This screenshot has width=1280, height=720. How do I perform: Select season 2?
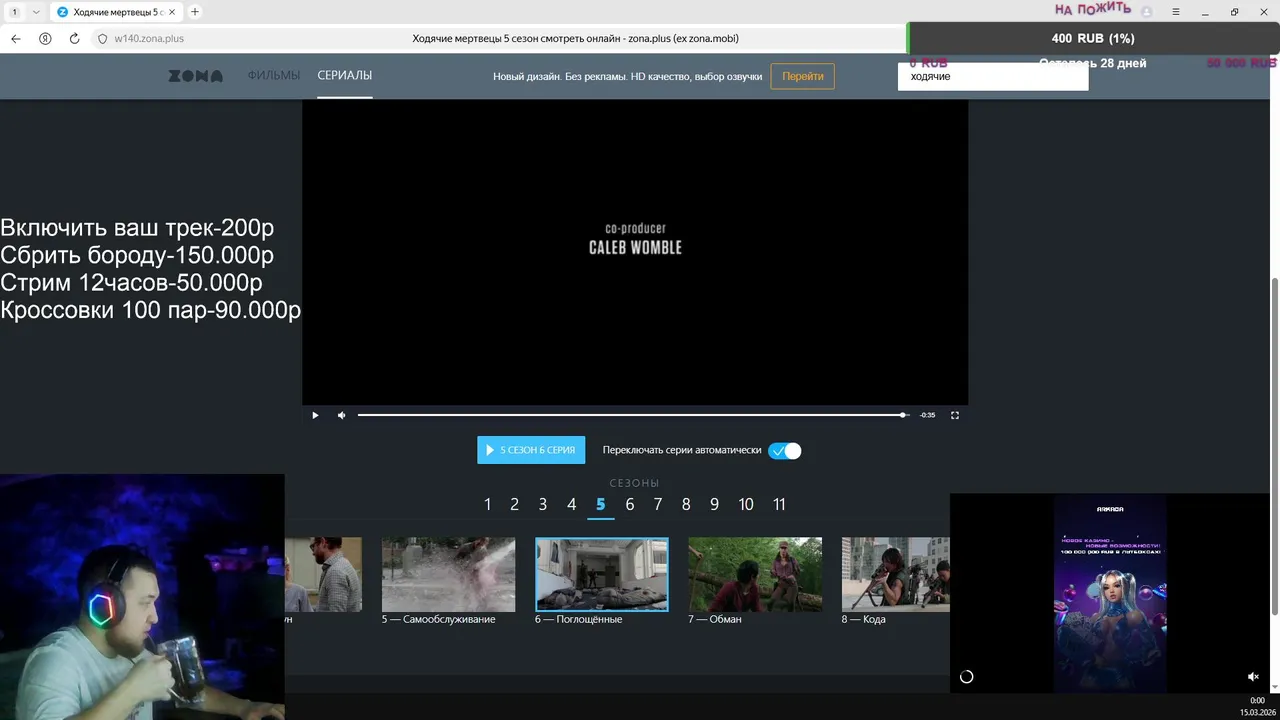click(x=515, y=505)
